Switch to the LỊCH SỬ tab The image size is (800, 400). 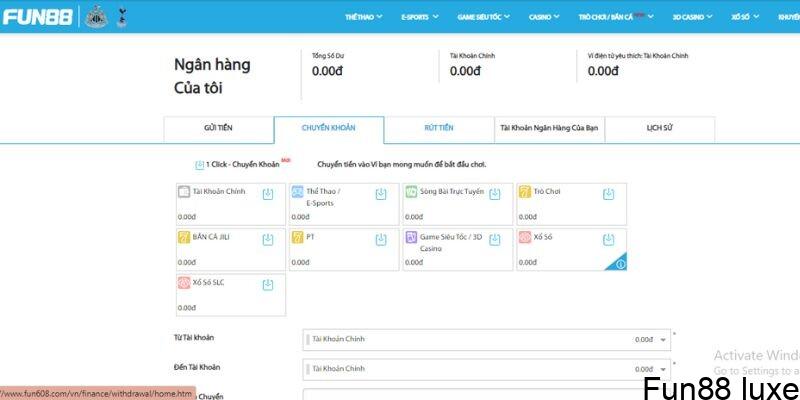659,128
